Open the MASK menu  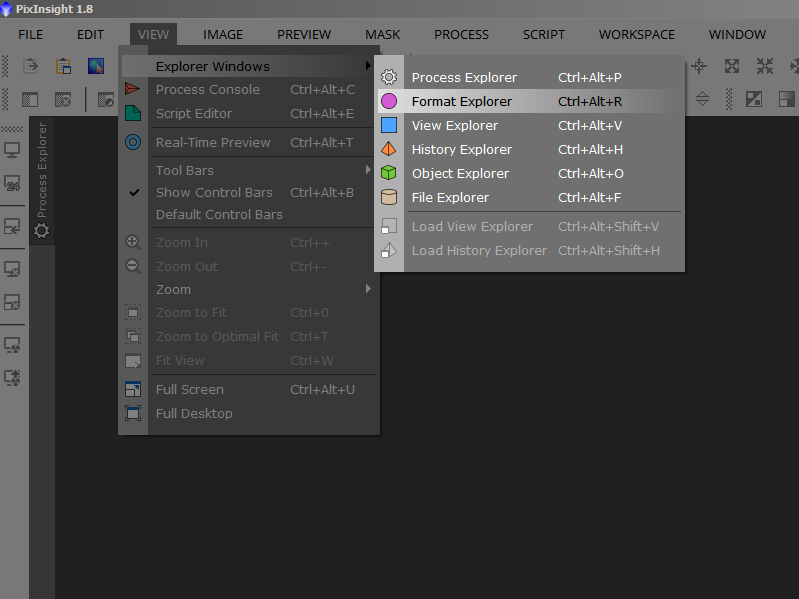(x=383, y=35)
